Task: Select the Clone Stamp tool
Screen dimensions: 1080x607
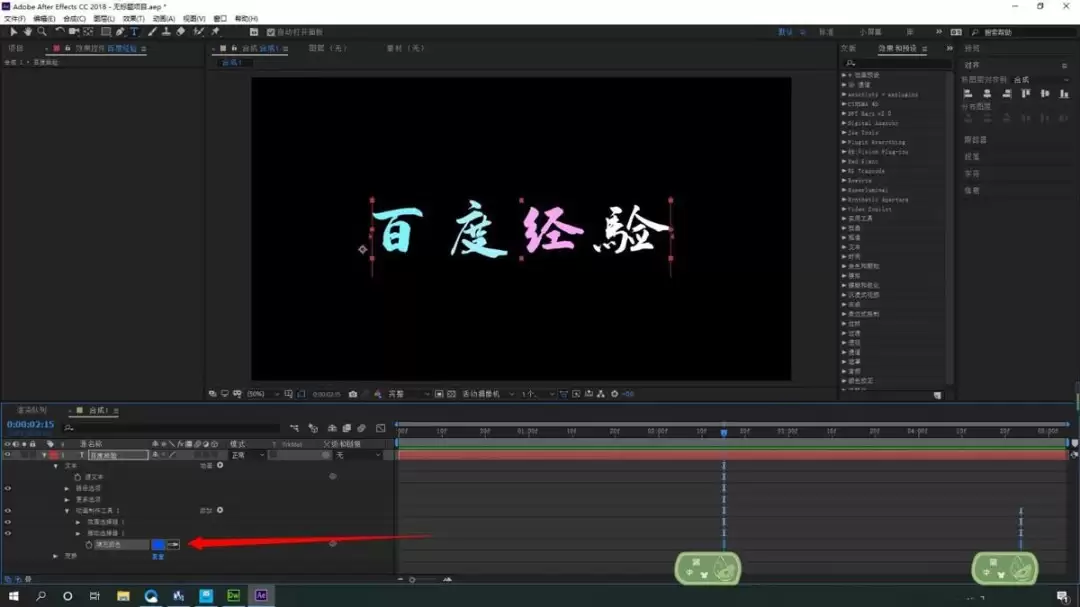Action: tap(166, 32)
